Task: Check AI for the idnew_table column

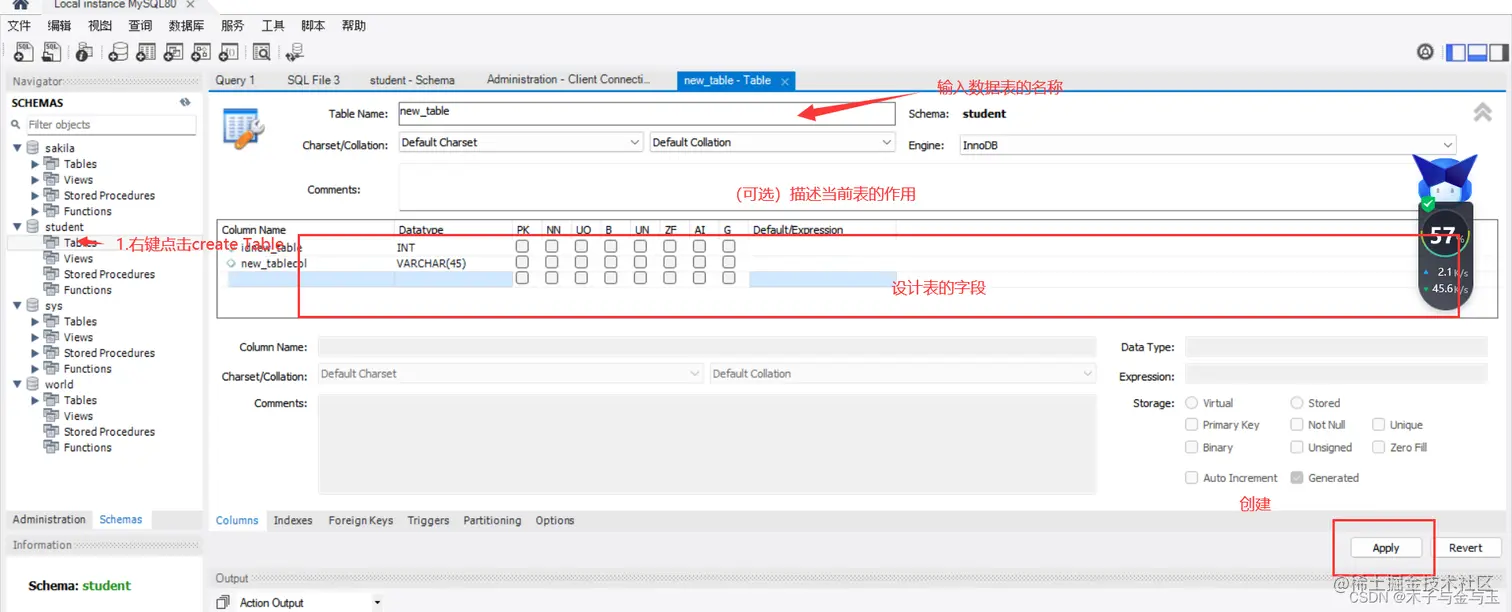Action: (699, 246)
